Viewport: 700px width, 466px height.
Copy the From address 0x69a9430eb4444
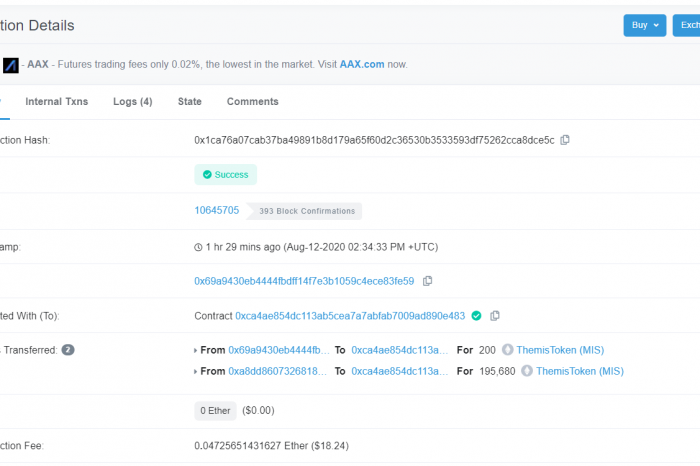point(427,281)
